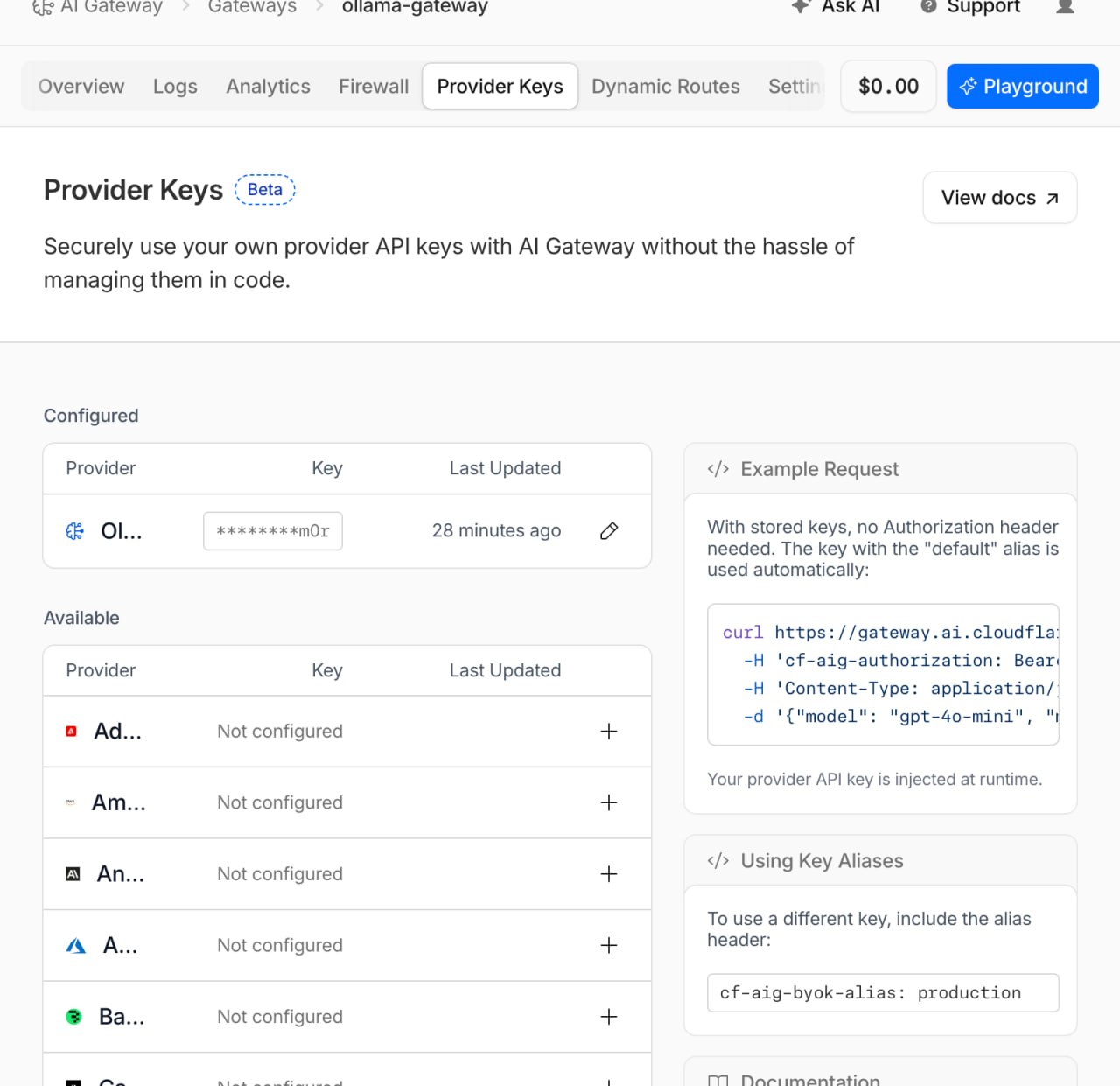Screen dimensions: 1120x1086
Task: Click the red Ad... provider logo
Action: (x=72, y=732)
